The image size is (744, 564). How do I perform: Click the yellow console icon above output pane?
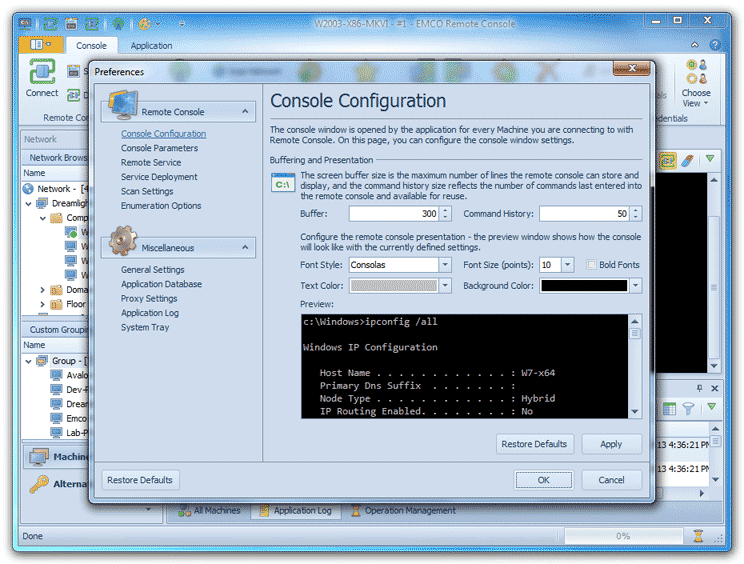pyautogui.click(x=668, y=161)
